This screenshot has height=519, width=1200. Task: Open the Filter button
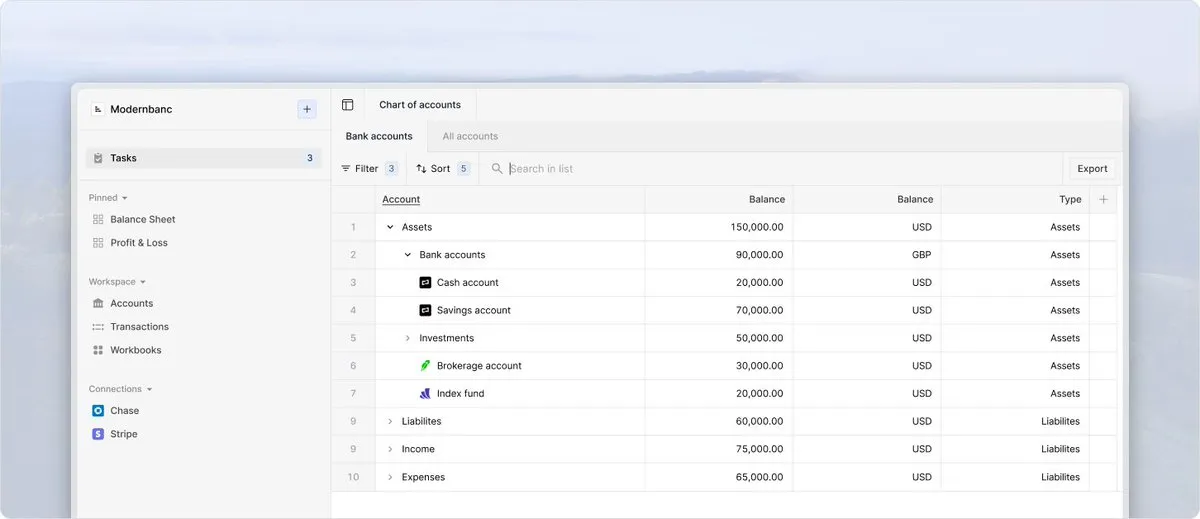point(369,169)
